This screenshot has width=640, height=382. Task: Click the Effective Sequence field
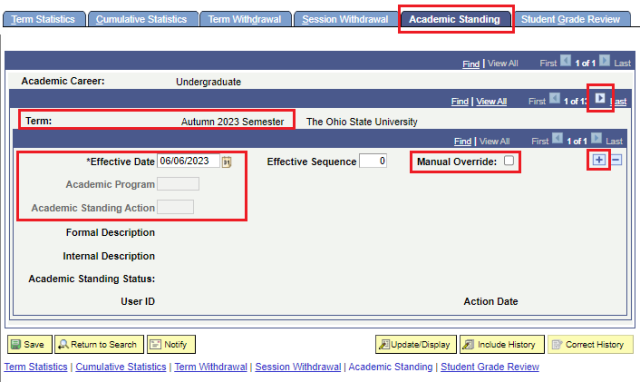click(x=373, y=161)
